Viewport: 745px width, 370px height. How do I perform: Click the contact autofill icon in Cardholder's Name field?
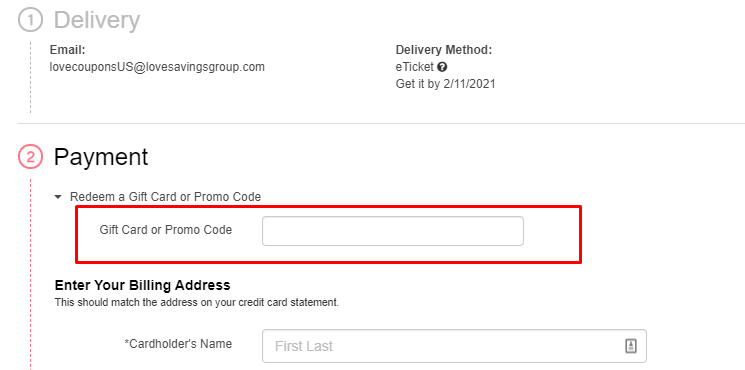[x=630, y=346]
